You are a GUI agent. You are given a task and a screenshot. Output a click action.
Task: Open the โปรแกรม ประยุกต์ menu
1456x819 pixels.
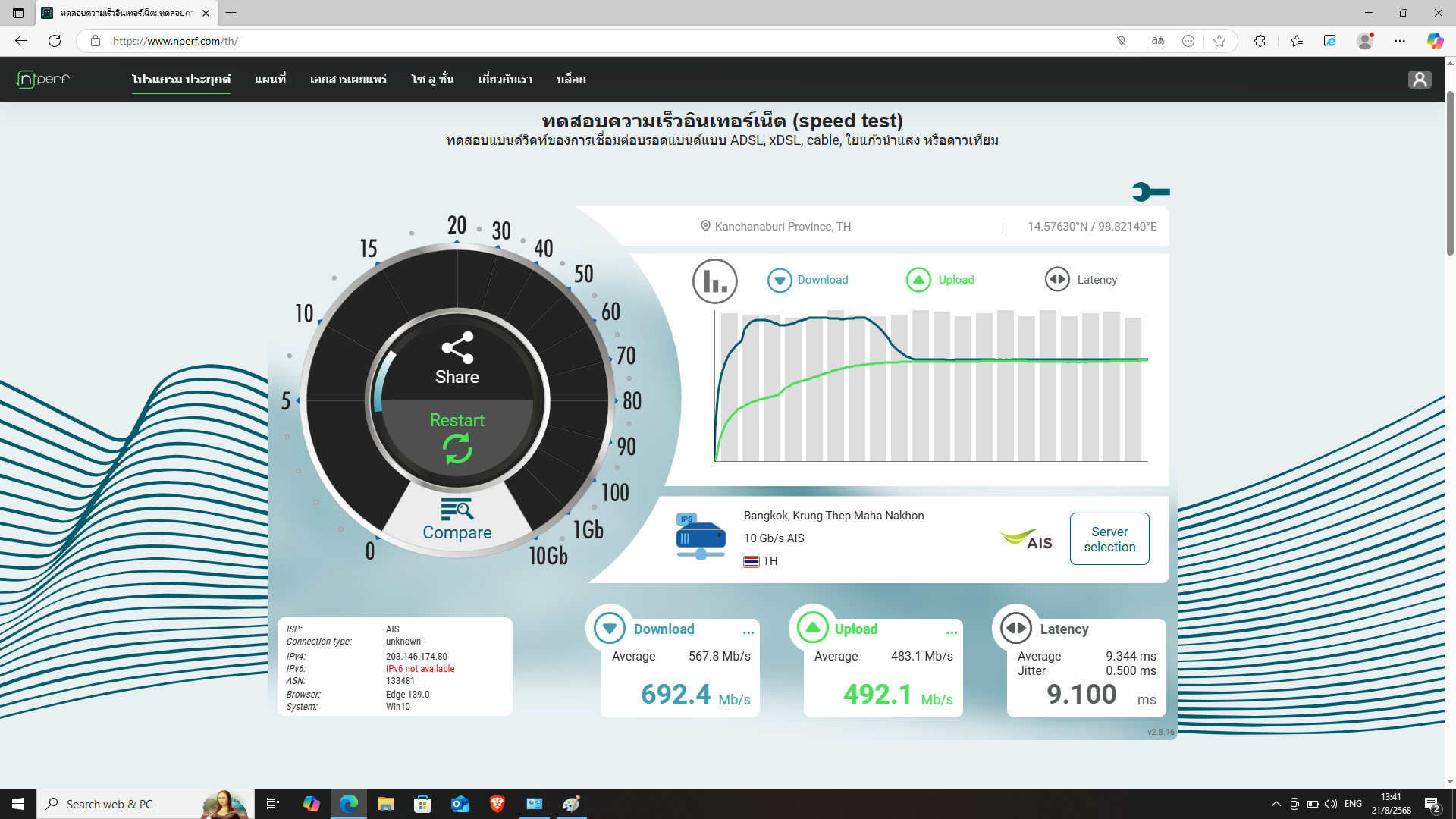181,80
